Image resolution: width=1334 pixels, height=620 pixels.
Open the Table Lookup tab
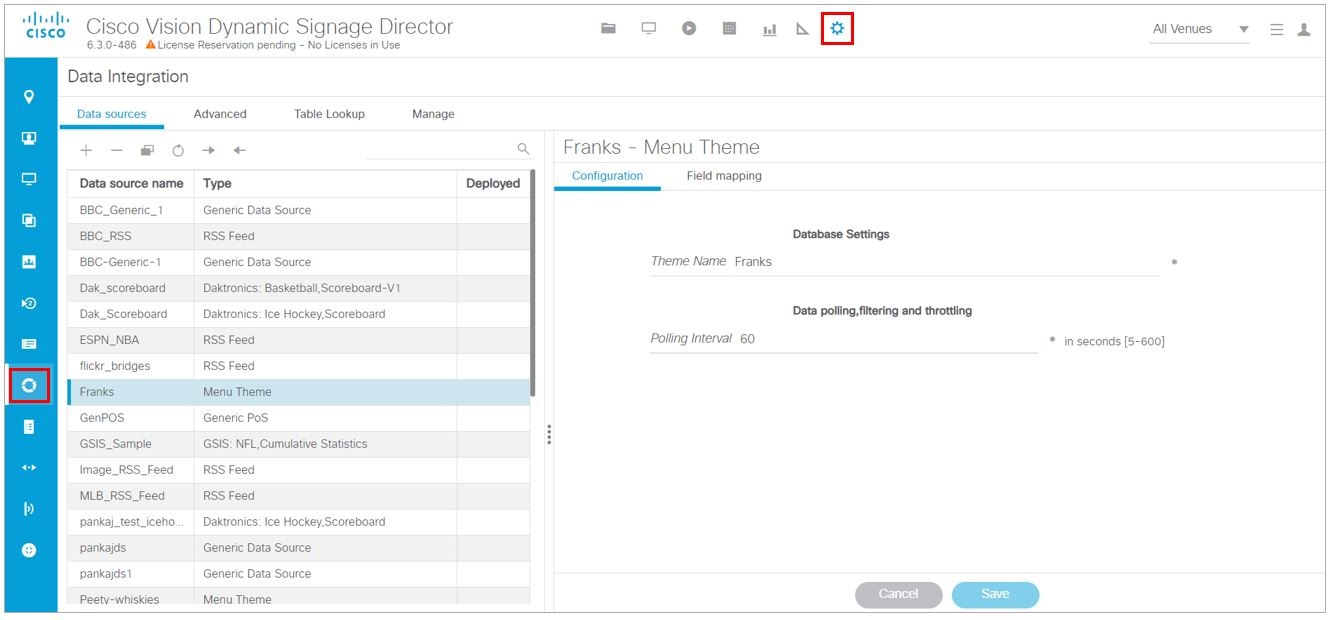click(x=329, y=113)
